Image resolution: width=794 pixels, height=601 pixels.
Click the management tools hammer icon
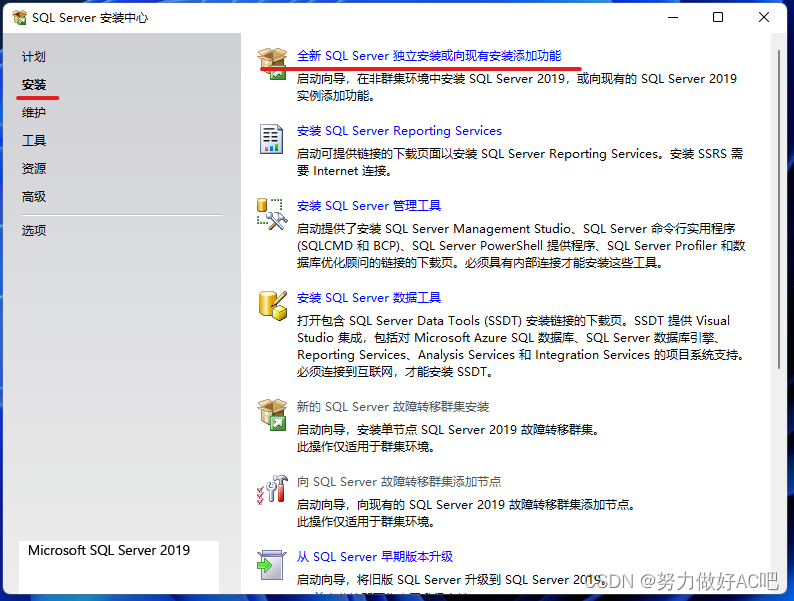pyautogui.click(x=272, y=214)
